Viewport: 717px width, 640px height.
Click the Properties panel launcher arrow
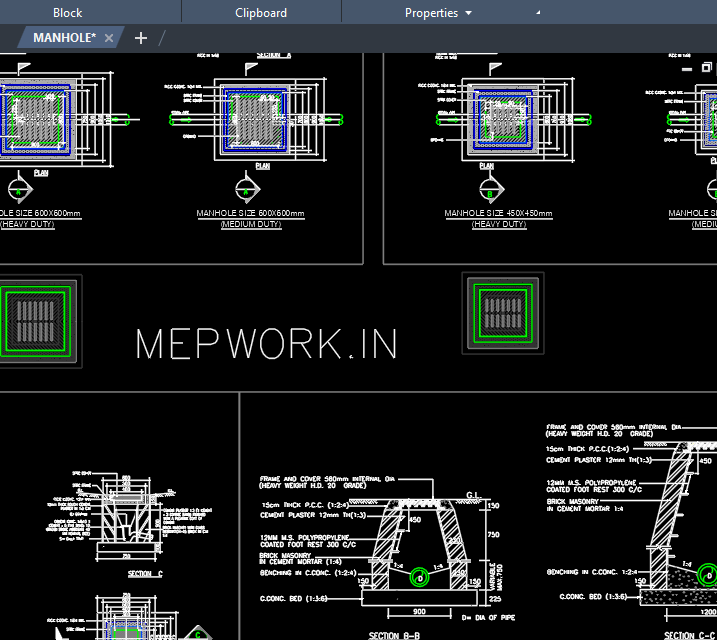[538, 12]
